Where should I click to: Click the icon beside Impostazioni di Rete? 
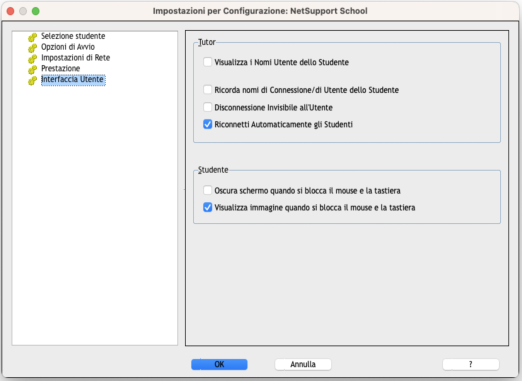click(x=32, y=59)
